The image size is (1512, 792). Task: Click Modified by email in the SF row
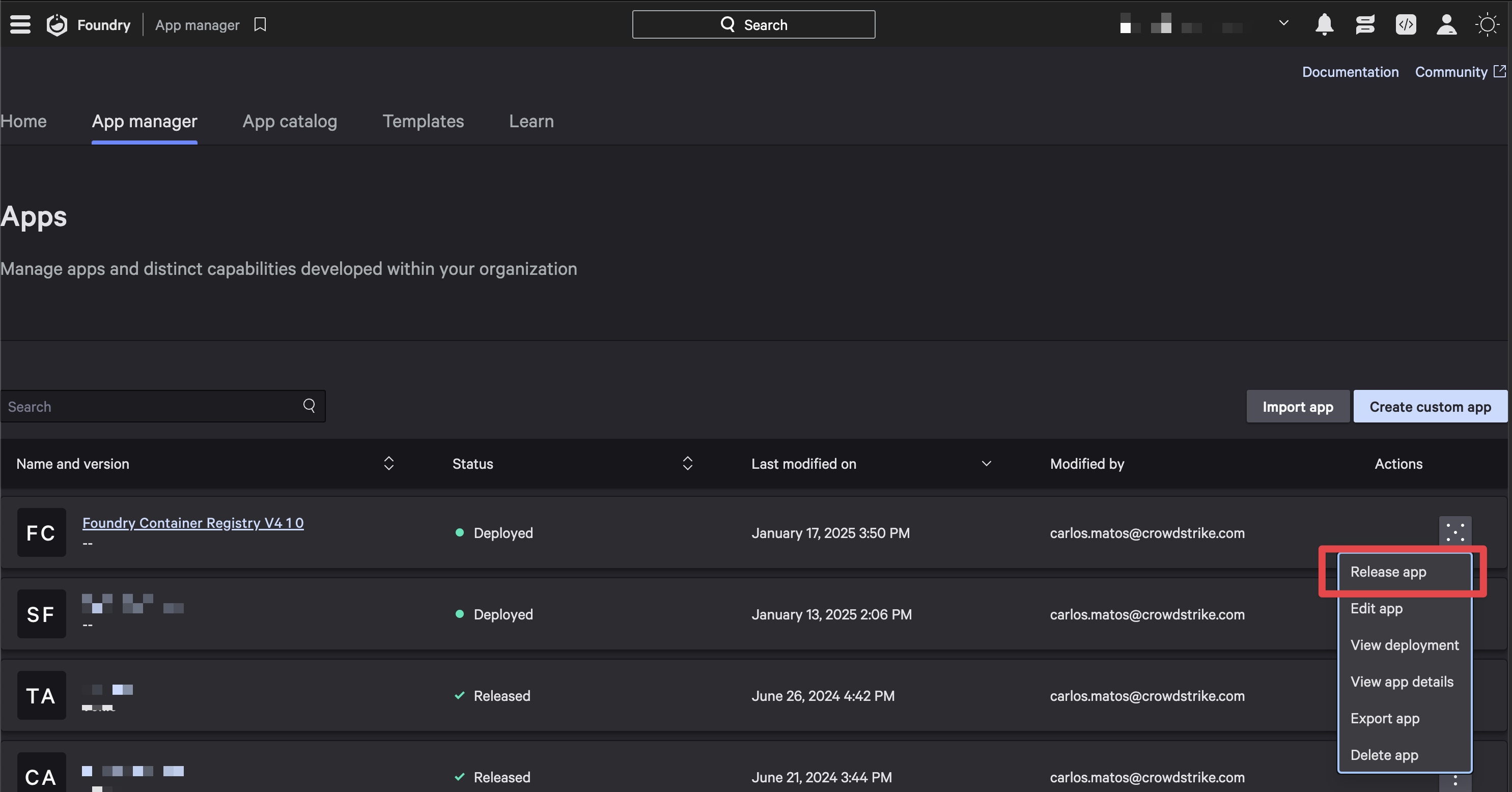[1147, 614]
